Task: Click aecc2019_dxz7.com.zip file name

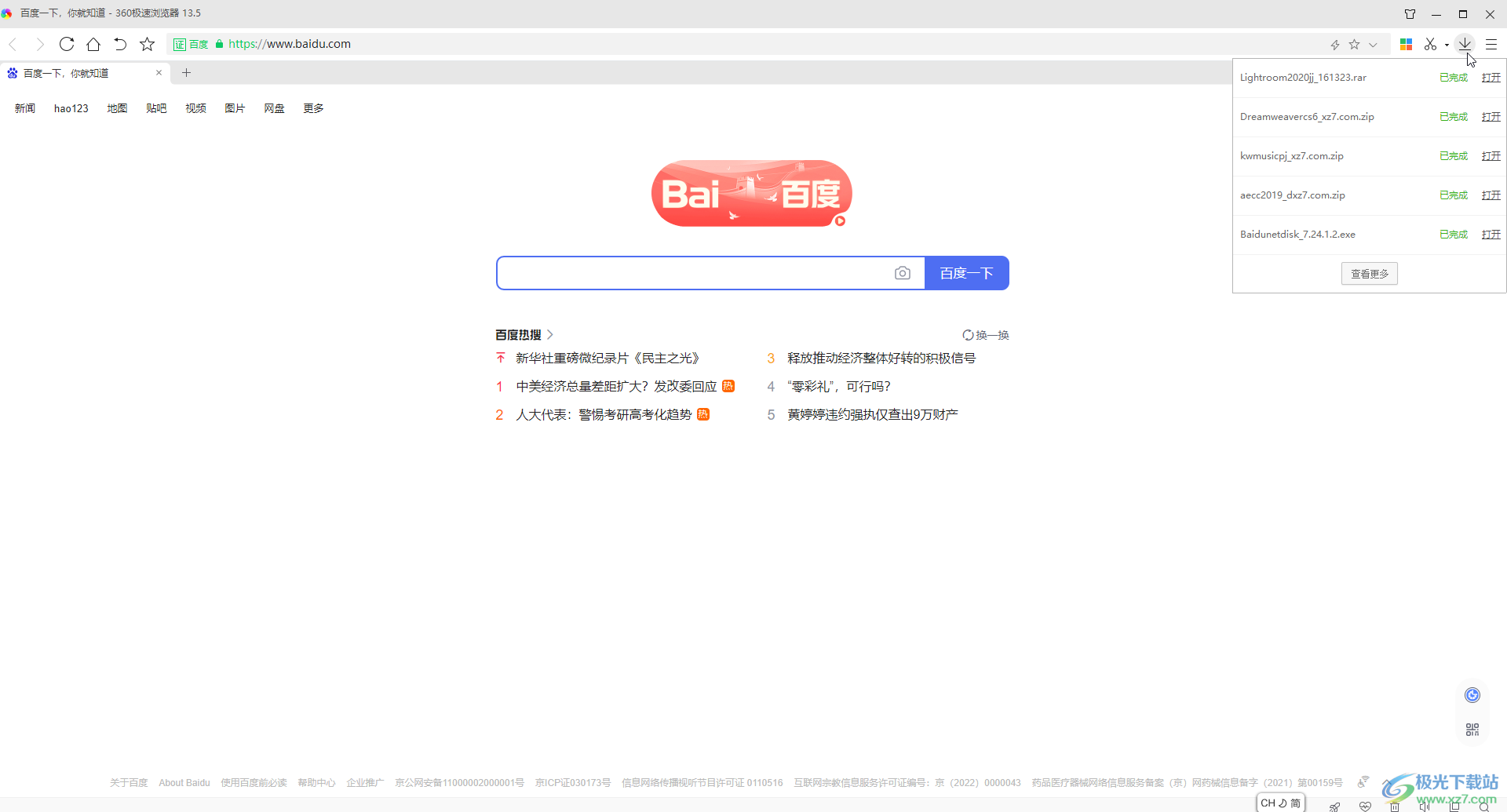Action: (x=1293, y=195)
